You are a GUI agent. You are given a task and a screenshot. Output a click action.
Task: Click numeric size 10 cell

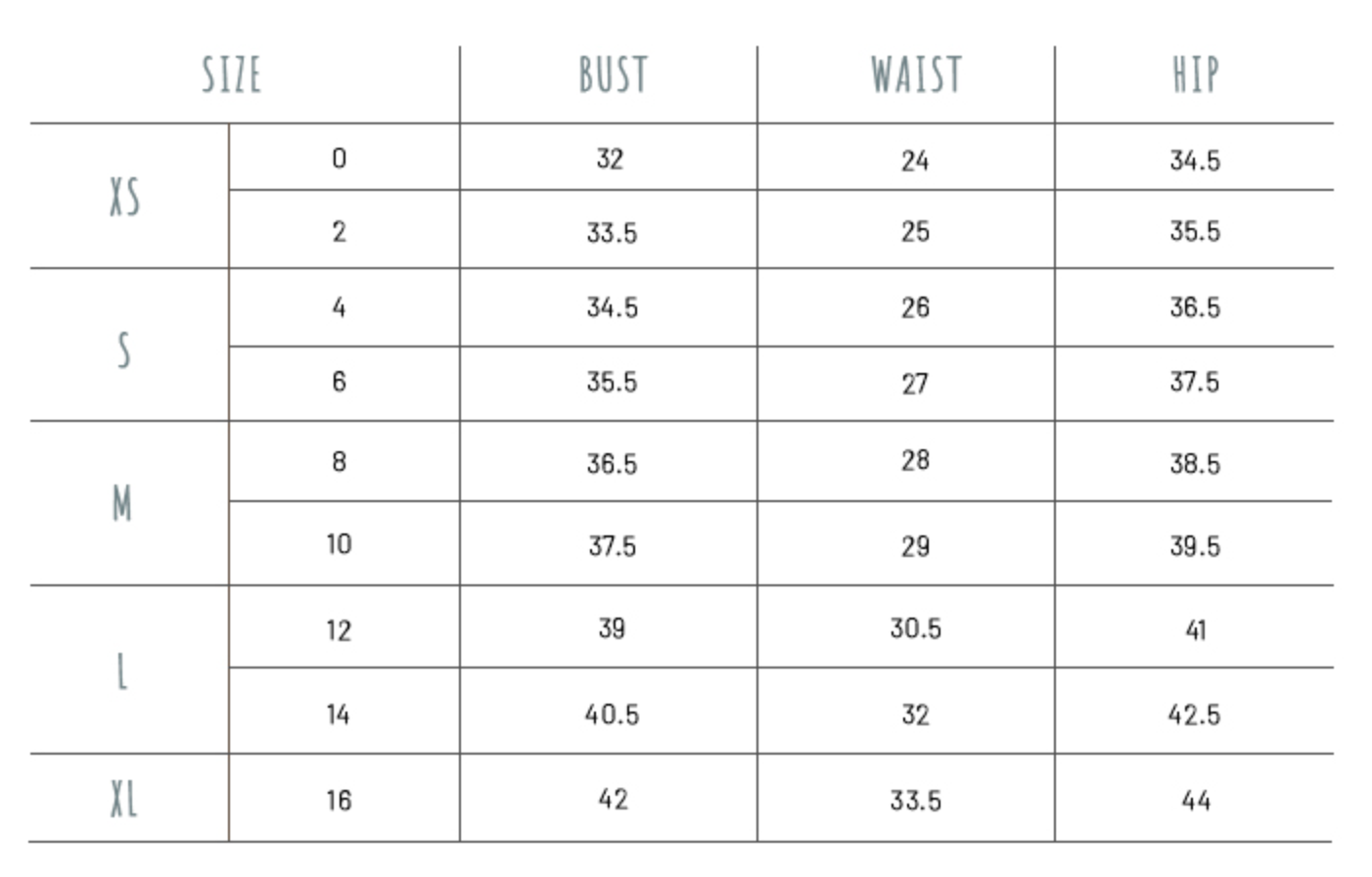pos(339,544)
